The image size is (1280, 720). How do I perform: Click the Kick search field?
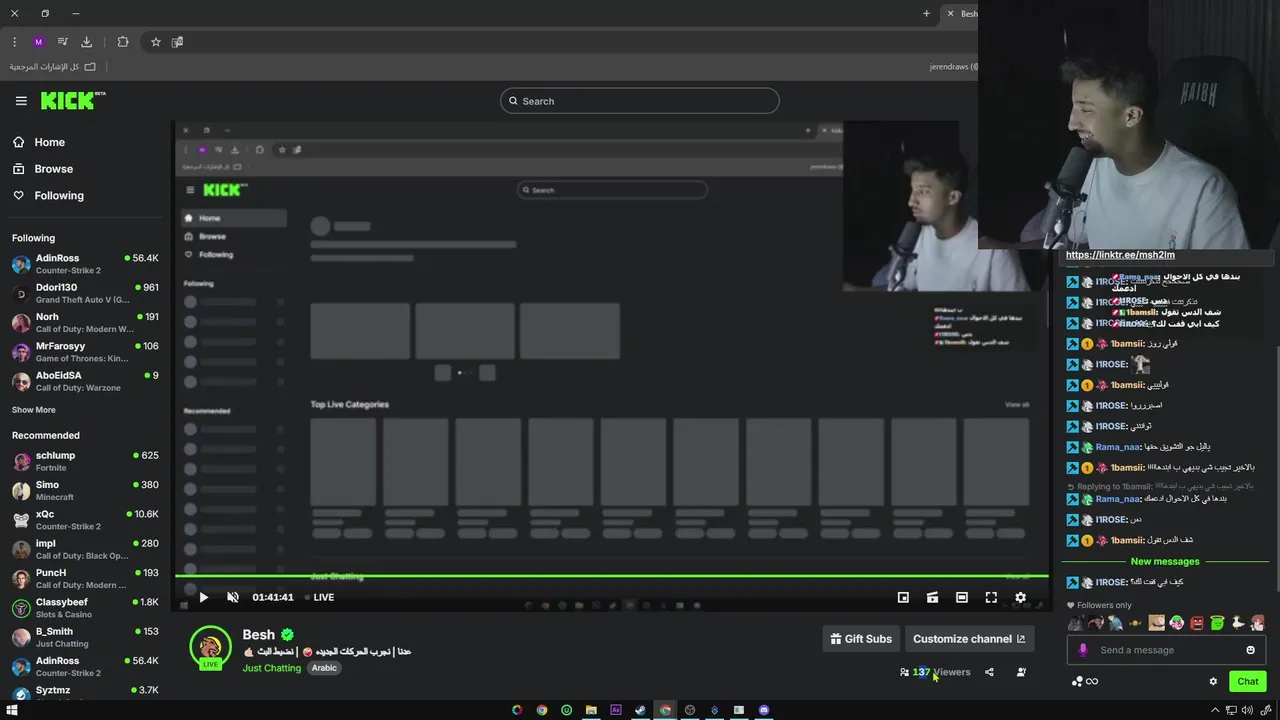639,101
